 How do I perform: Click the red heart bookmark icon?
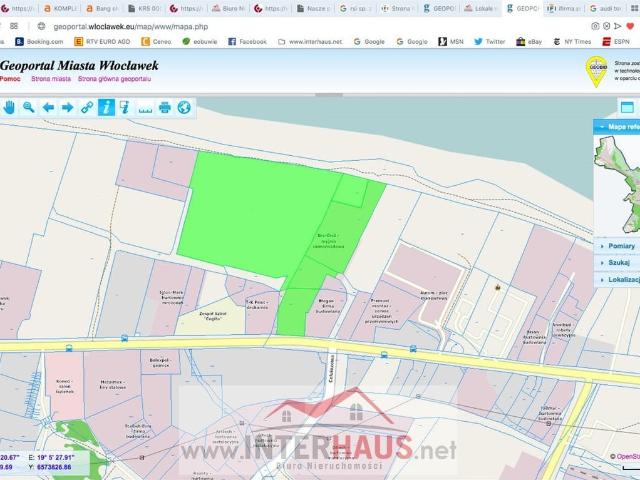click(630, 26)
